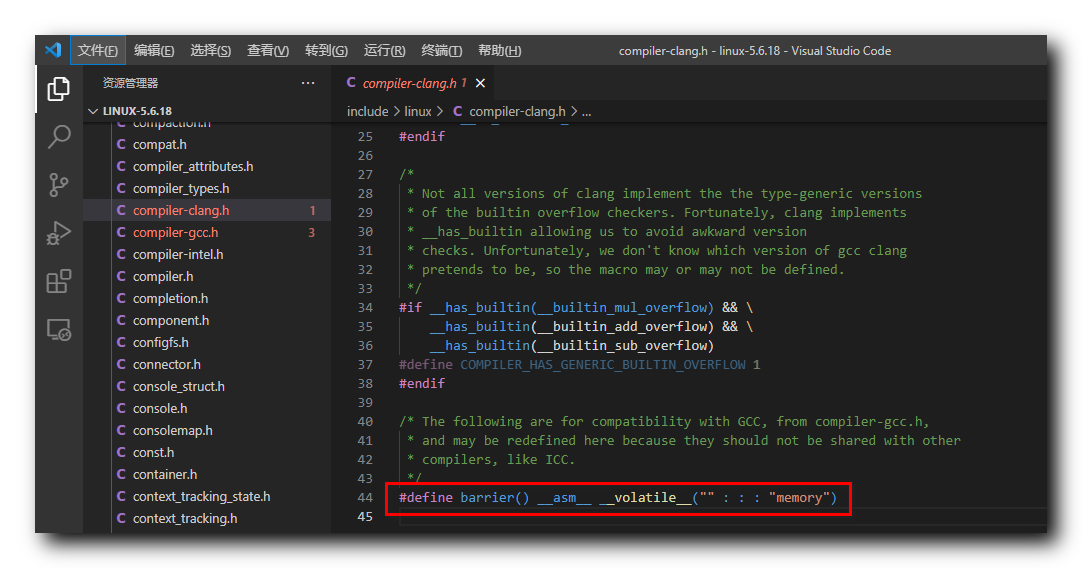Click the VS Code logo icon
The width and height of the screenshot is (1082, 568).
pos(53,50)
